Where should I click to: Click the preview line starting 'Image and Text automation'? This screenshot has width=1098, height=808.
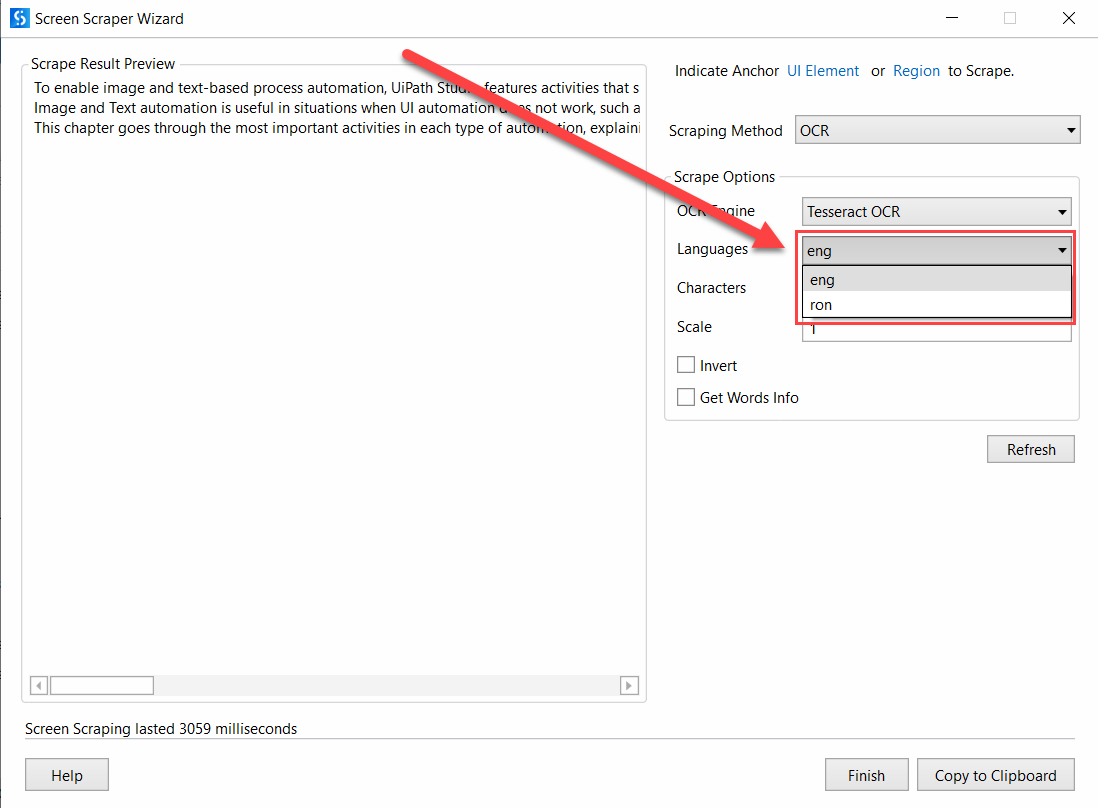(x=336, y=108)
